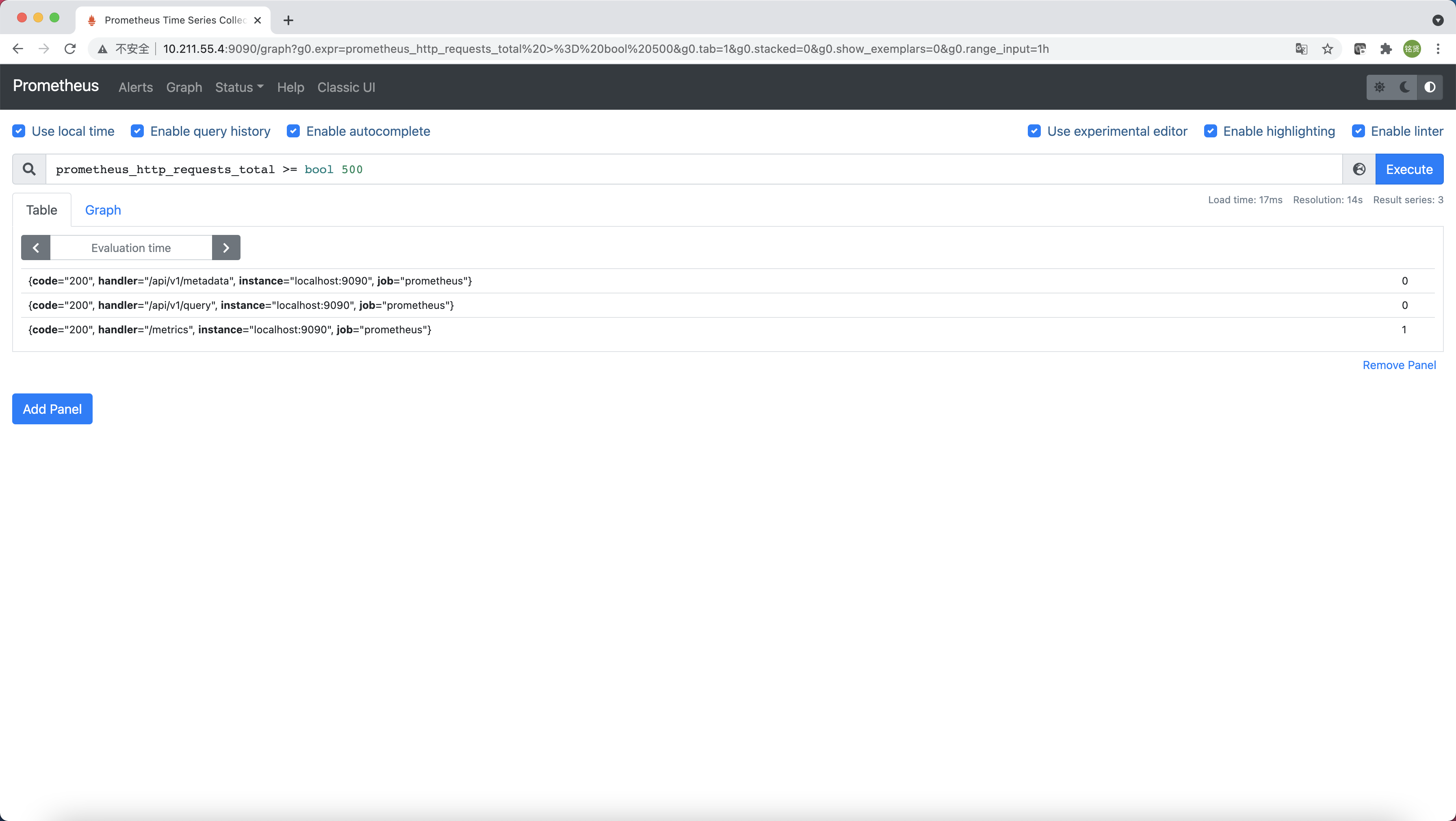Image resolution: width=1456 pixels, height=821 pixels.
Task: Click the Evaluation time input field
Action: click(x=131, y=248)
